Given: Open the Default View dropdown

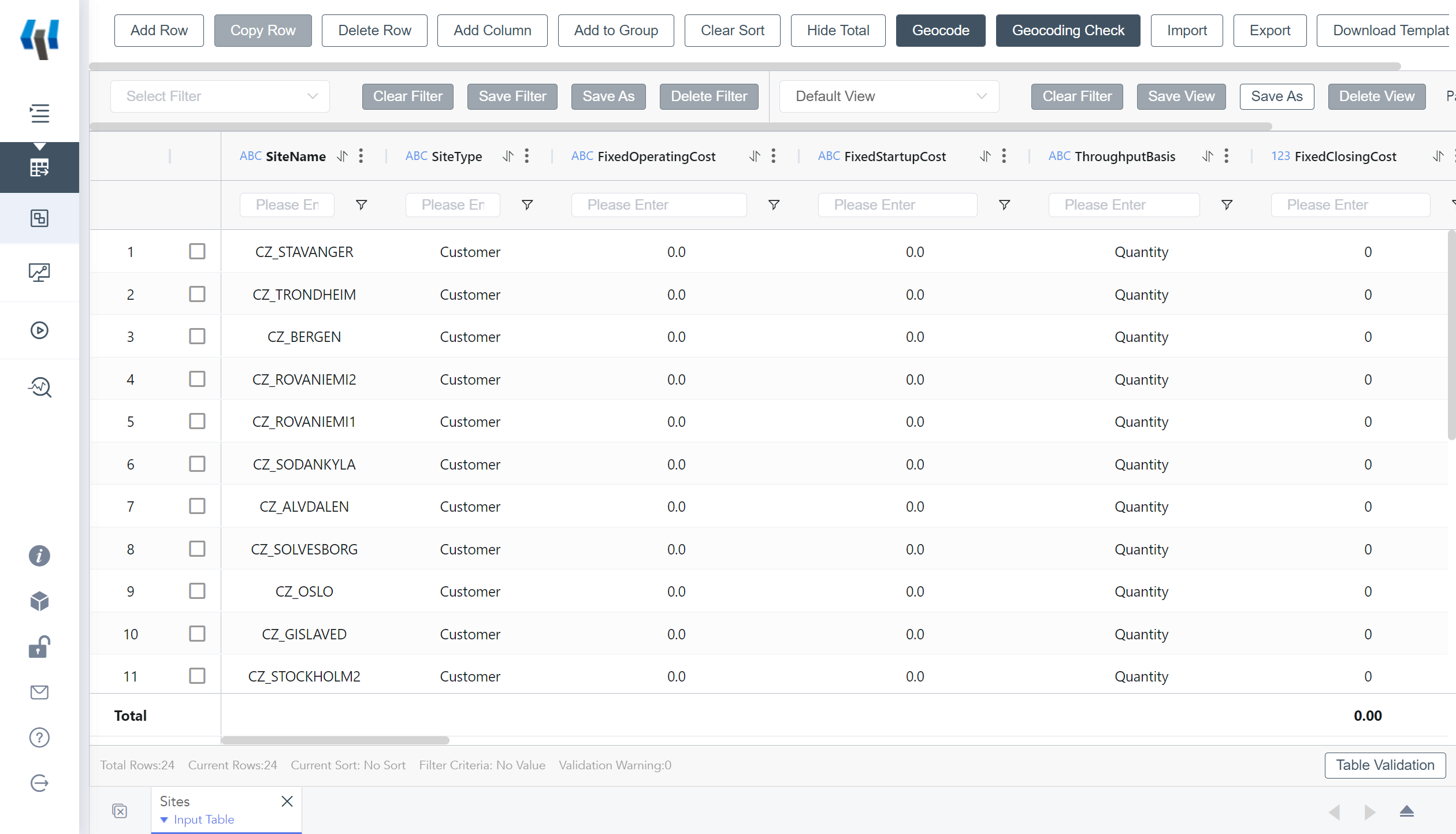Looking at the screenshot, I should tap(889, 96).
